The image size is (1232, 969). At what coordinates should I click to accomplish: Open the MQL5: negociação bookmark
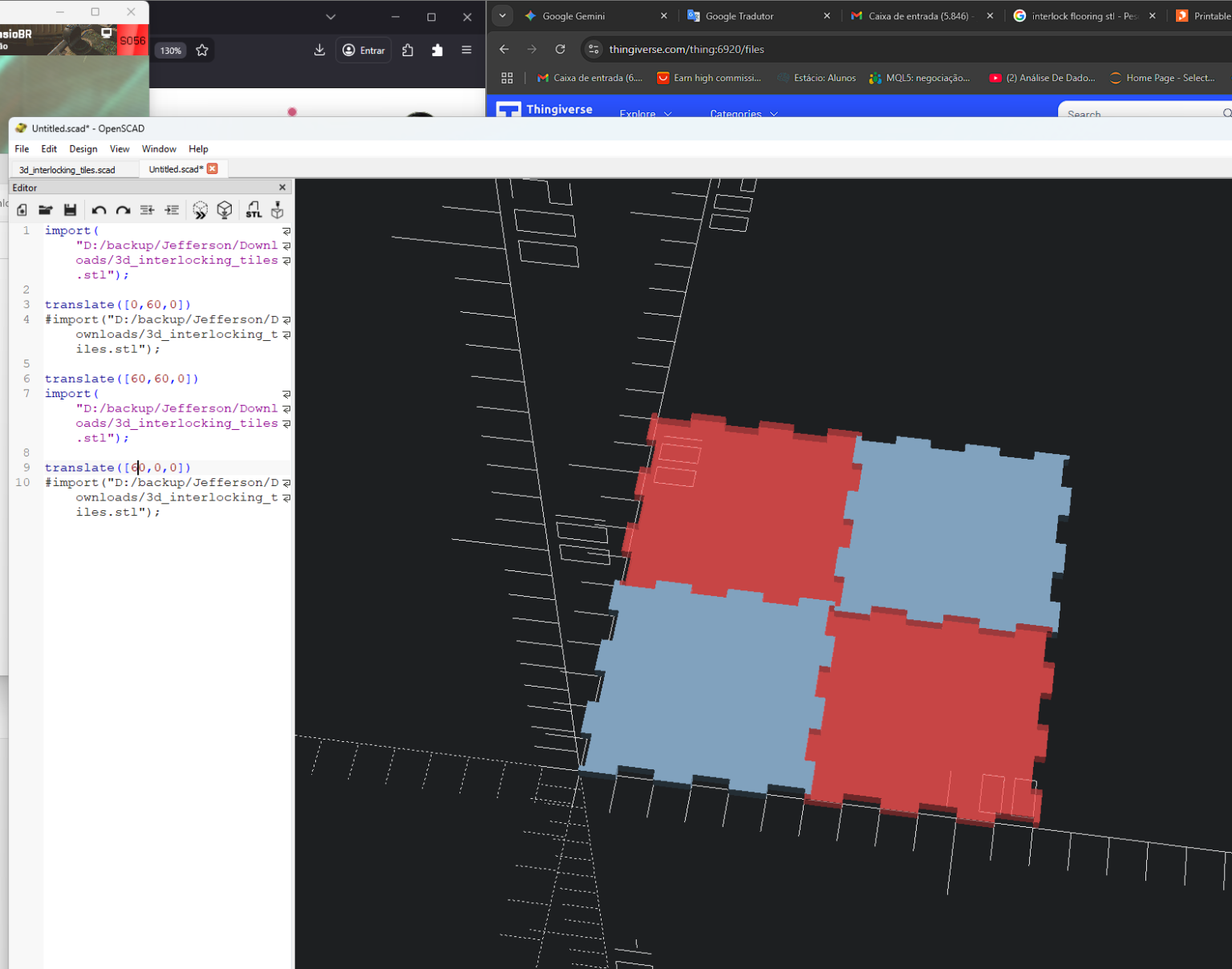920,78
